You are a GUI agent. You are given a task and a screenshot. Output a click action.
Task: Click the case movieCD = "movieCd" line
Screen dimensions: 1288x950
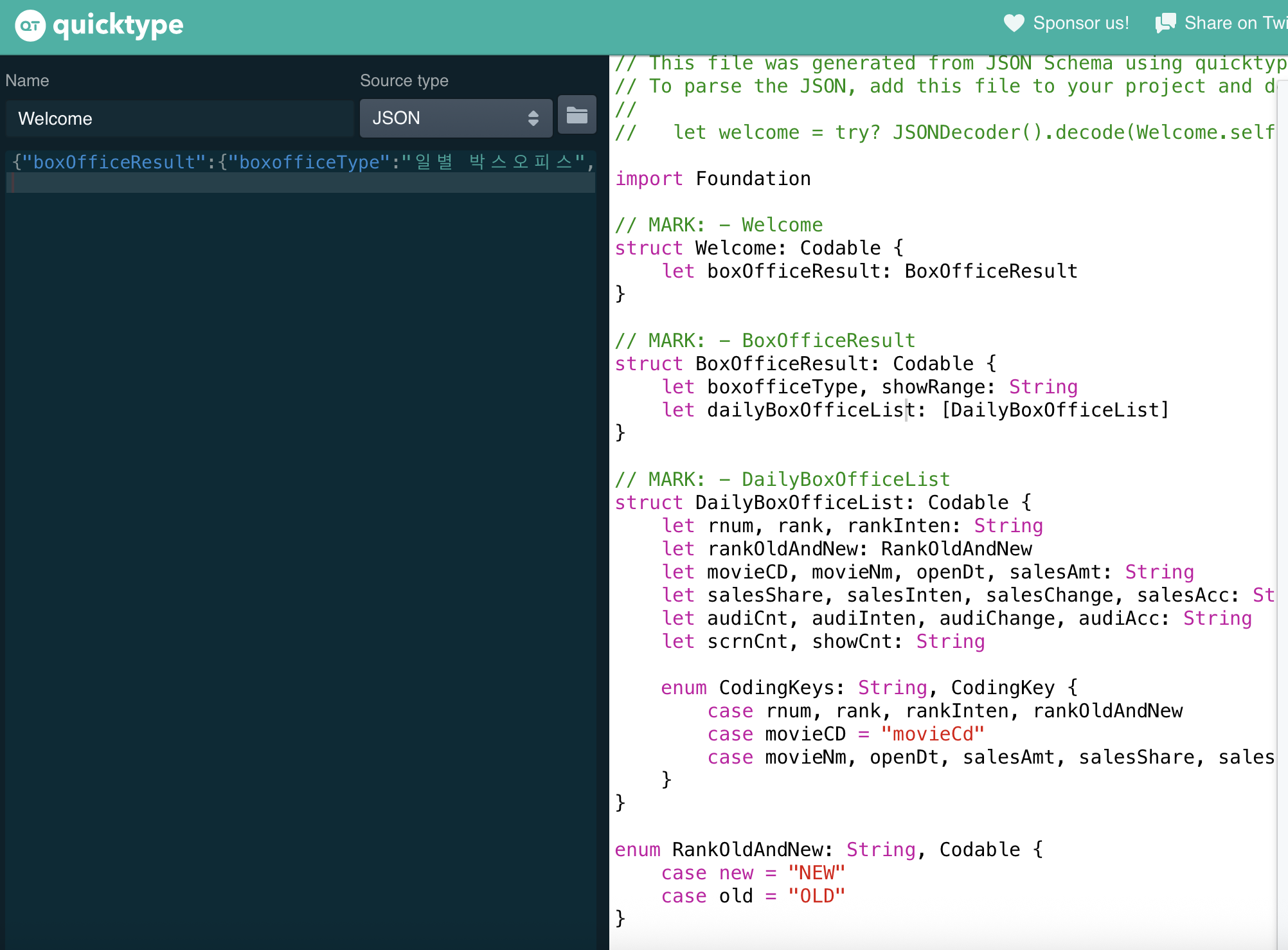coord(845,734)
